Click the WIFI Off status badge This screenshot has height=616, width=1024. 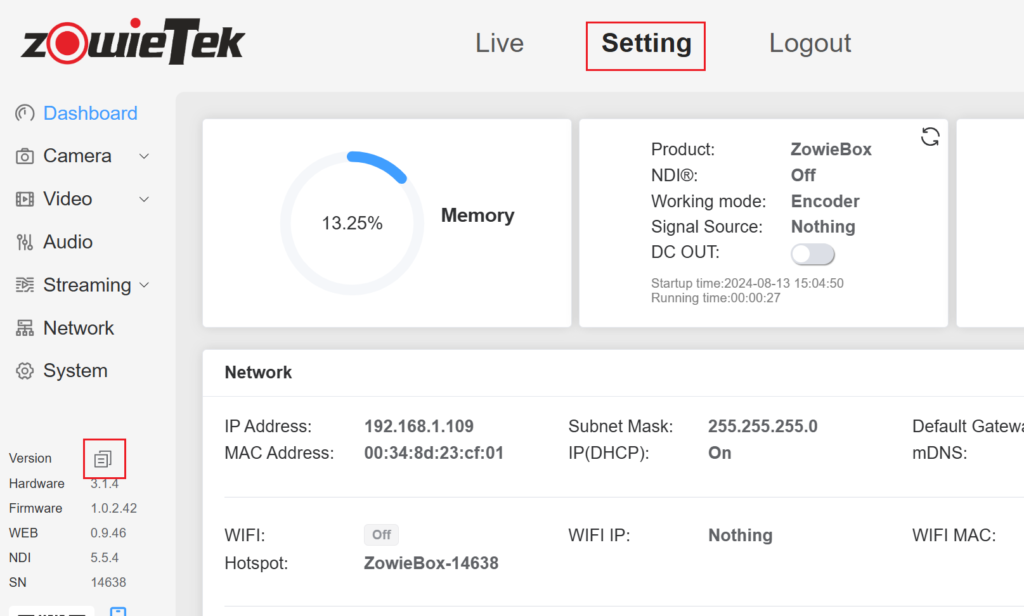click(x=381, y=535)
